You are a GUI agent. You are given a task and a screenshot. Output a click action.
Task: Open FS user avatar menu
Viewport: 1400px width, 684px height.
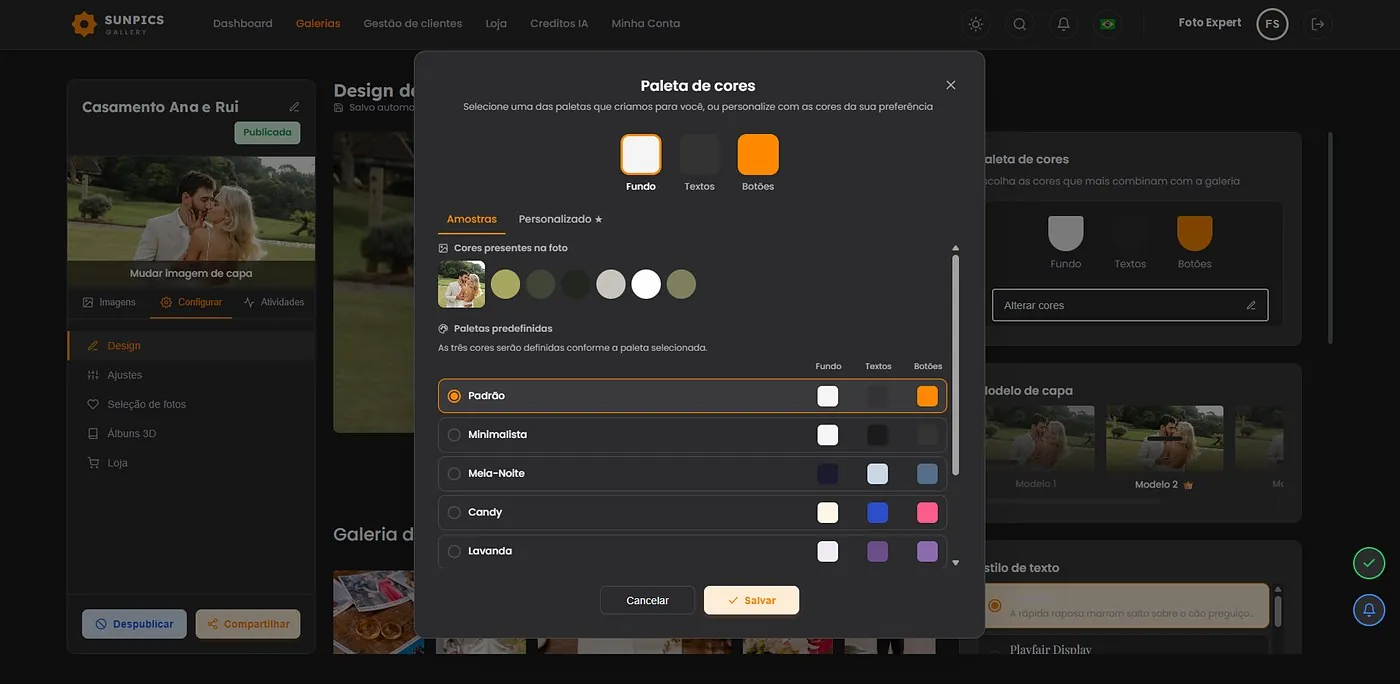click(x=1272, y=24)
